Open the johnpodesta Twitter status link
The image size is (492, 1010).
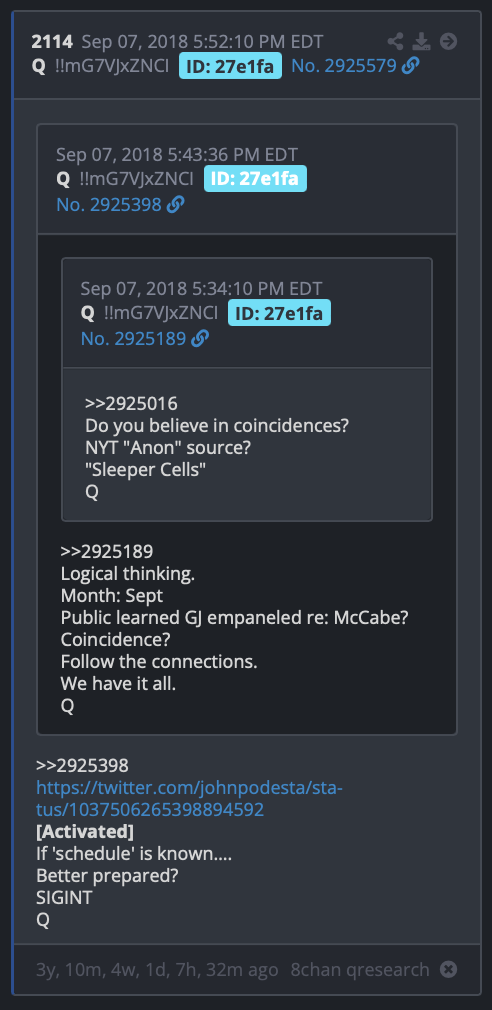pos(189,799)
